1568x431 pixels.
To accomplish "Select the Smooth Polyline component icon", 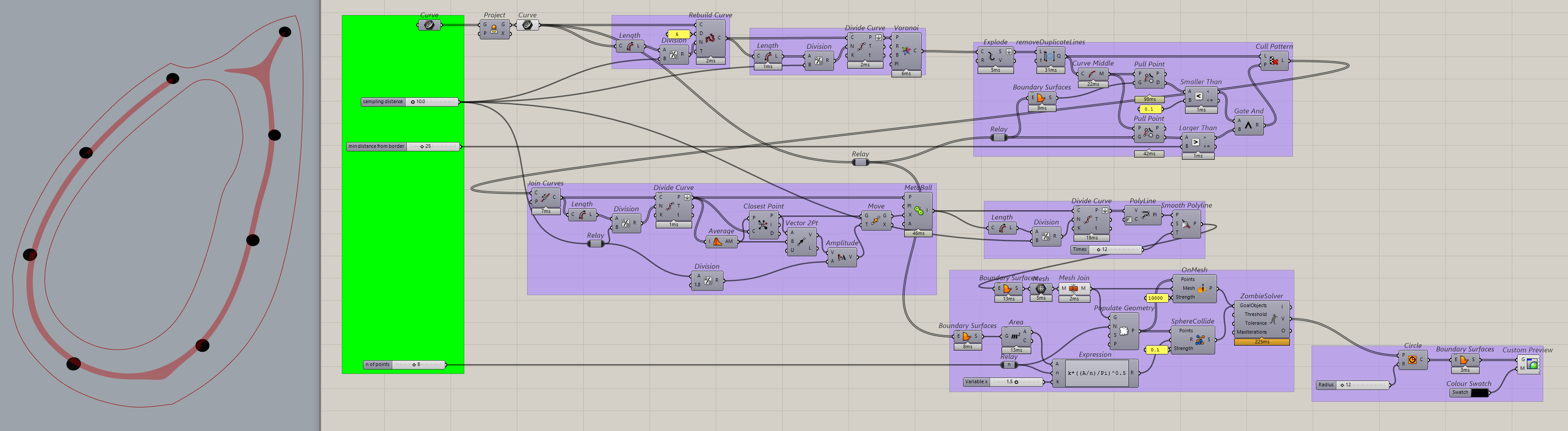I will (x=1186, y=223).
